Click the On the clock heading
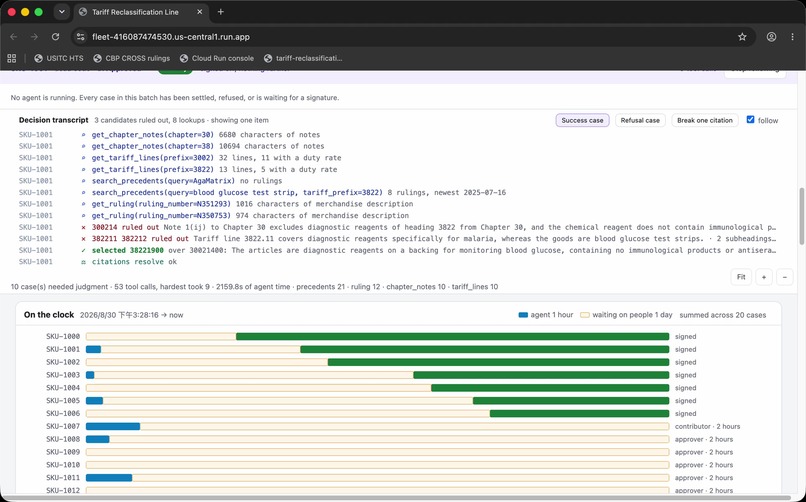This screenshot has width=806, height=502. click(49, 314)
